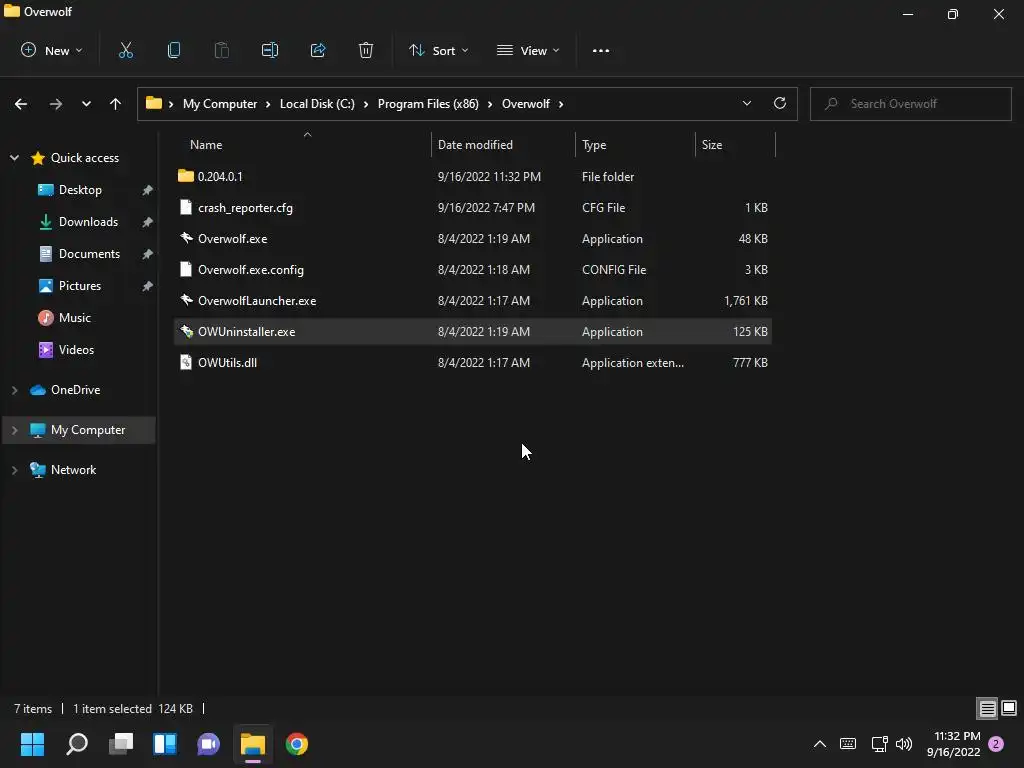Sort by Date modified column header

point(504,144)
